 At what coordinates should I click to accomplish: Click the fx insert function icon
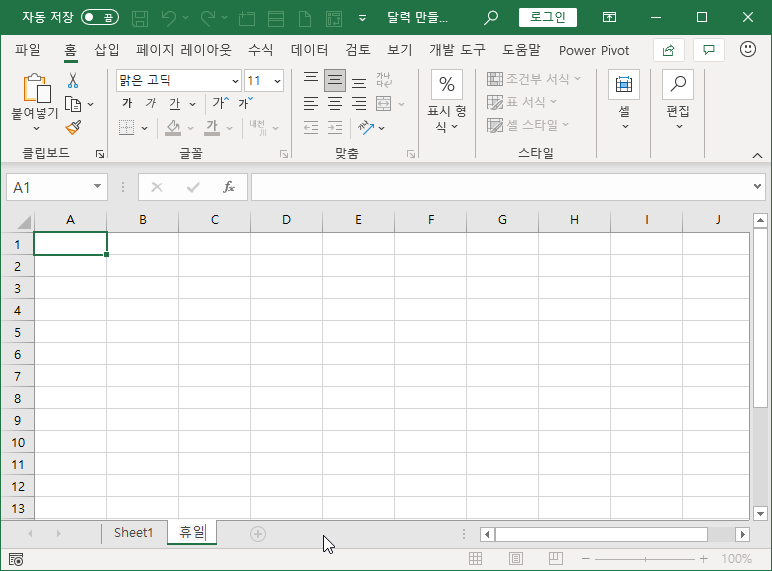[x=229, y=187]
